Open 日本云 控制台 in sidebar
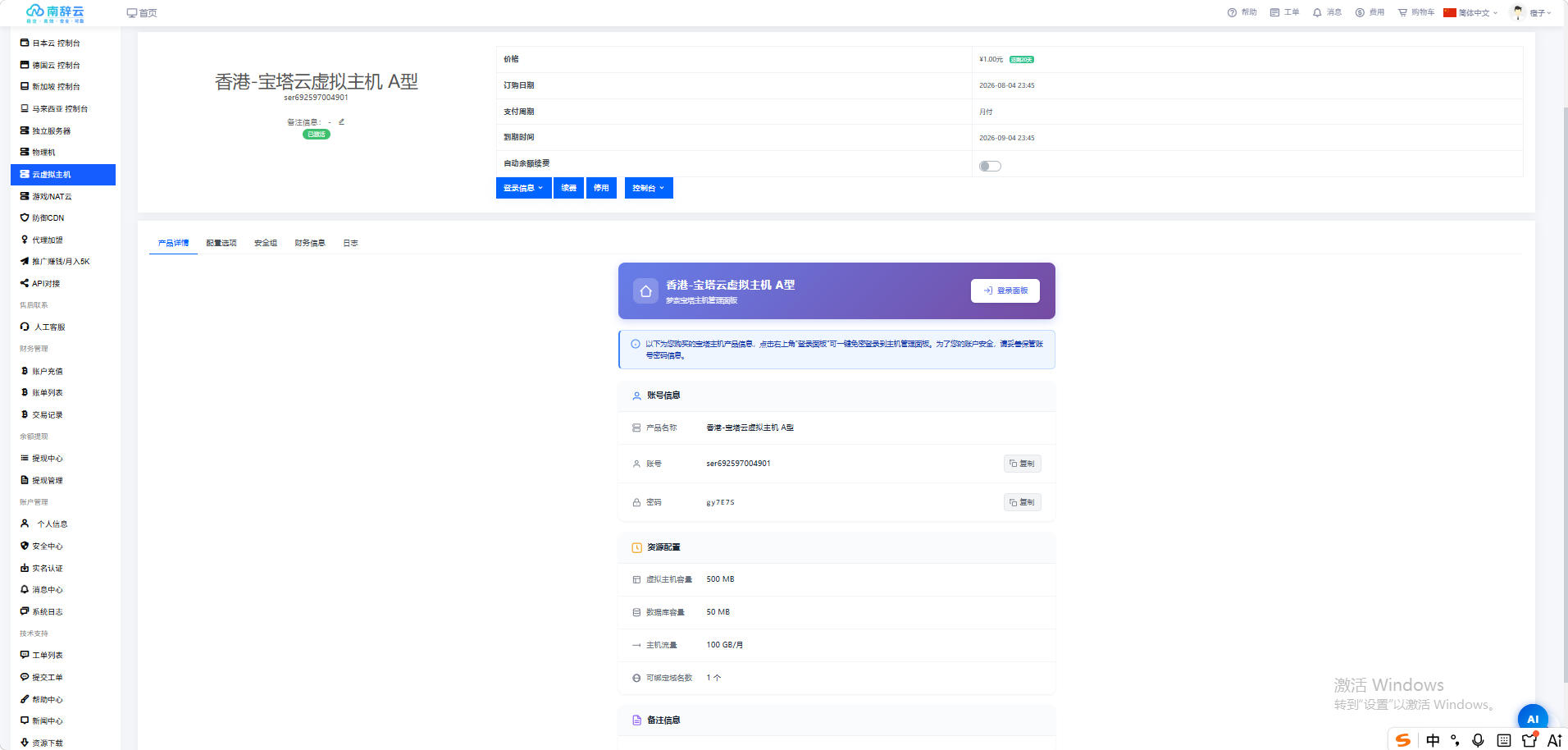The height and width of the screenshot is (750, 1568). [63, 43]
